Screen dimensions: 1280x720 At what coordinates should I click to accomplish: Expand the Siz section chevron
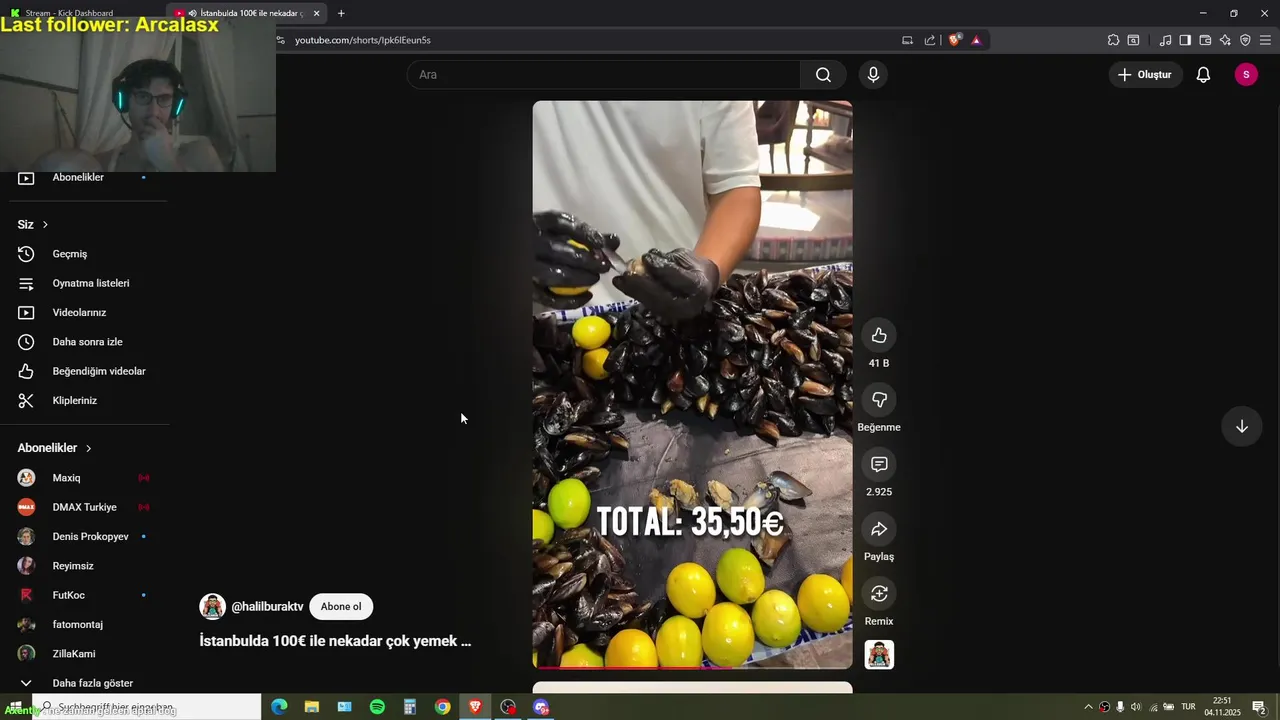point(45,225)
